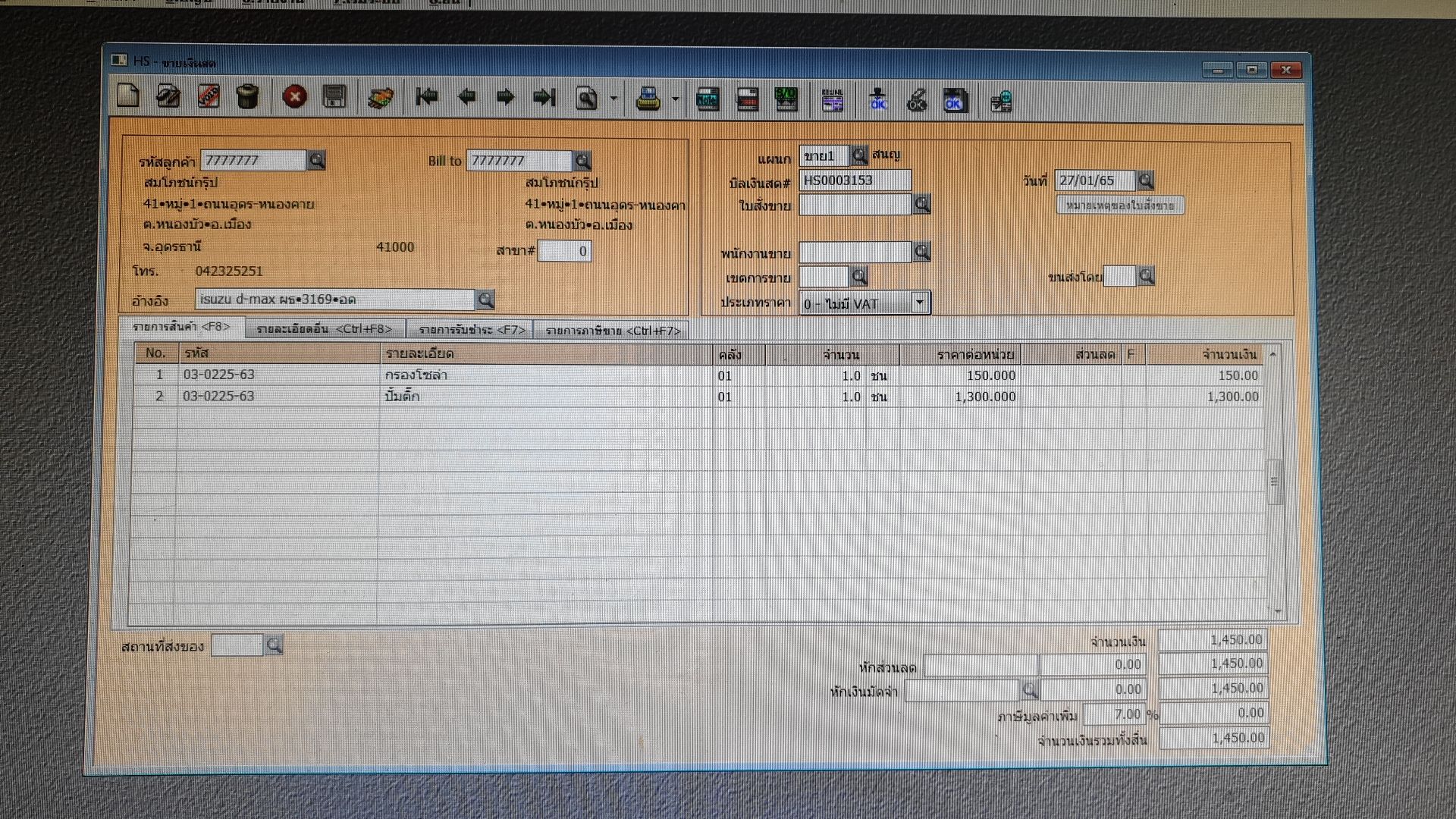Click the find document magnifier icon

(x=586, y=98)
